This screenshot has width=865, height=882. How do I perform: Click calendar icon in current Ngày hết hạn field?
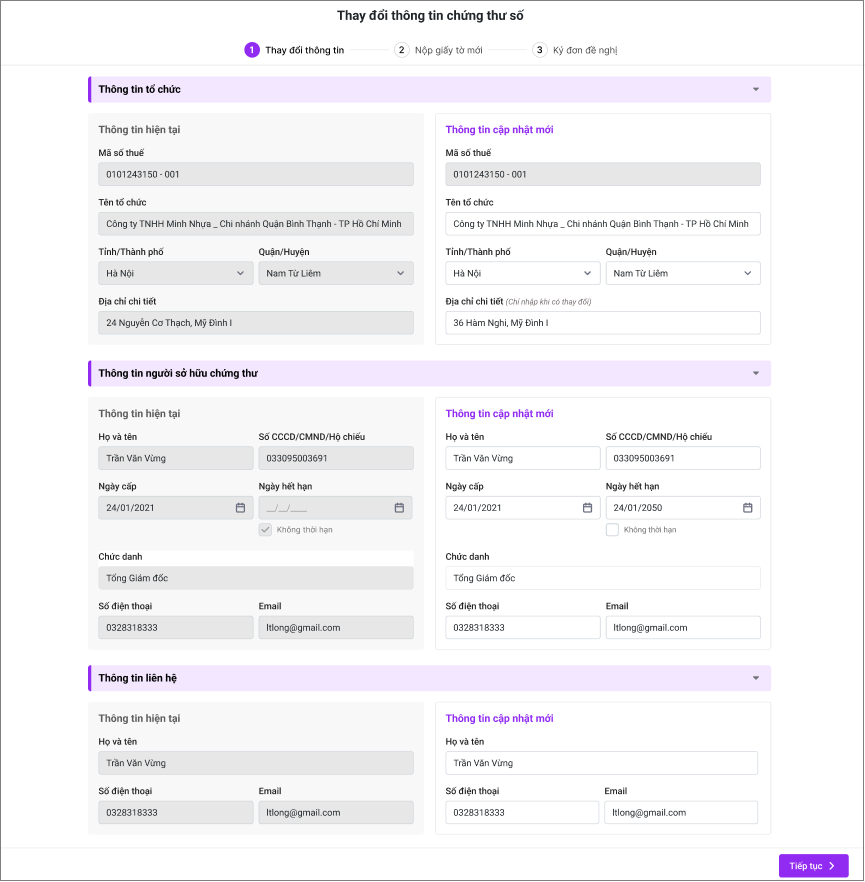tap(399, 507)
